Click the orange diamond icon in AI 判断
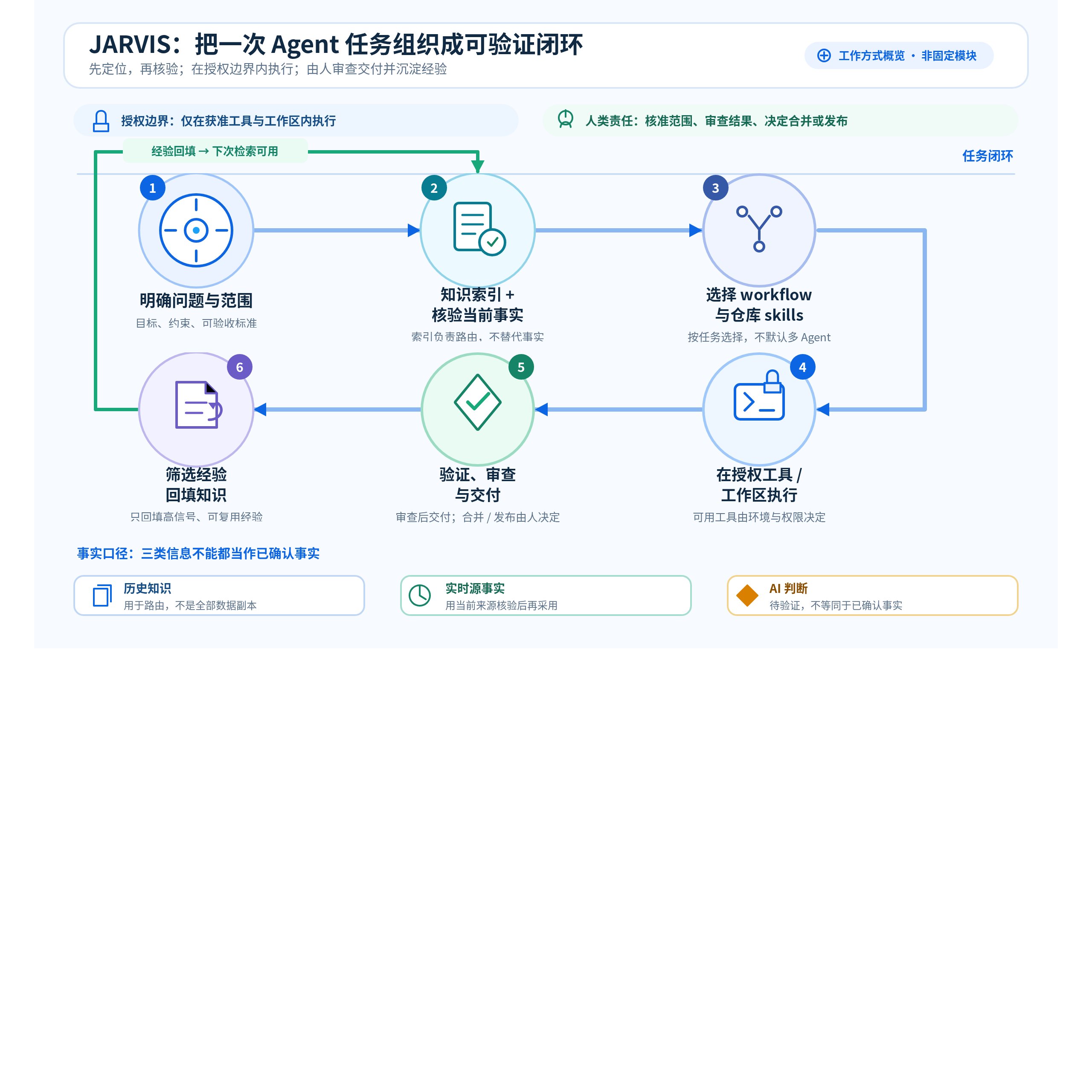The image size is (1092, 1092). [x=747, y=595]
